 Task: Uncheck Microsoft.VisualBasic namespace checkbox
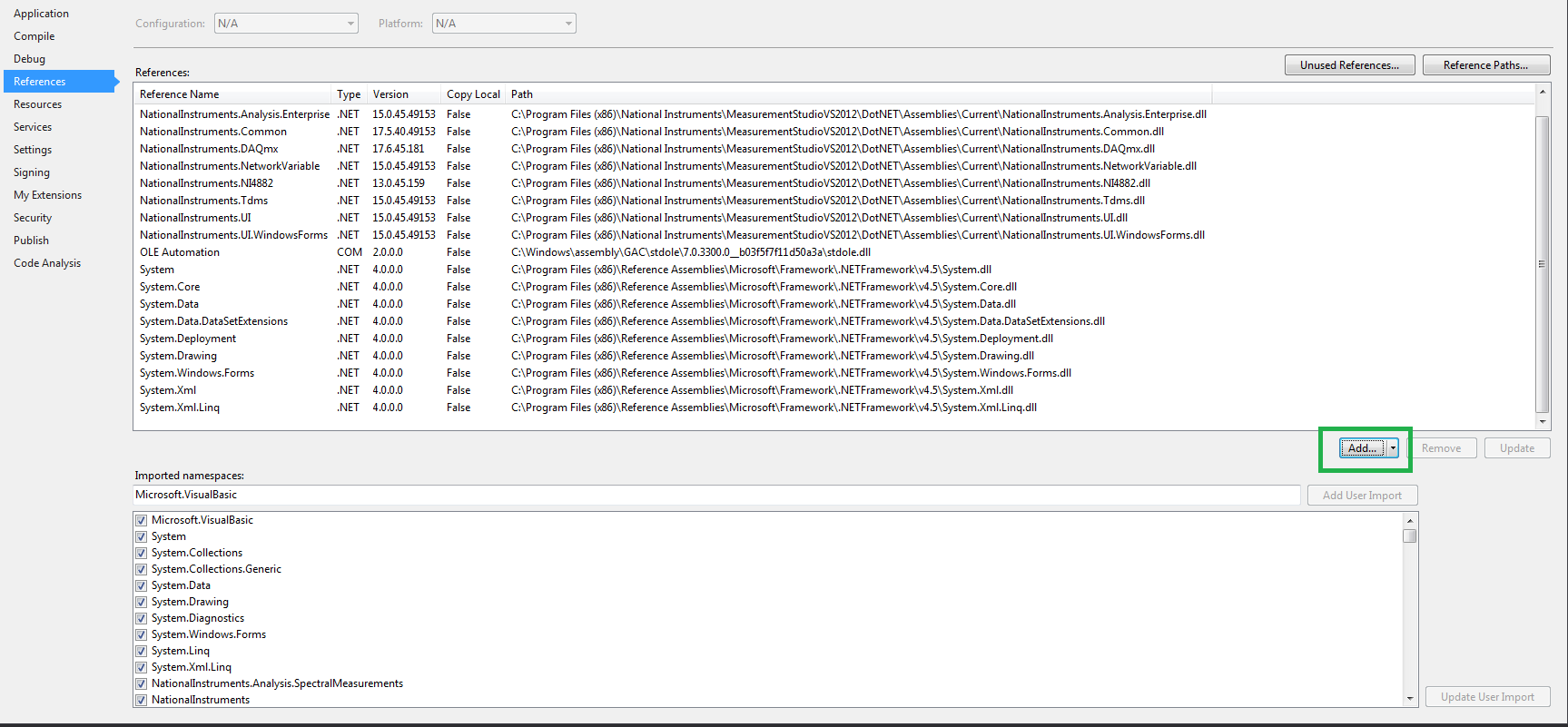tap(141, 521)
